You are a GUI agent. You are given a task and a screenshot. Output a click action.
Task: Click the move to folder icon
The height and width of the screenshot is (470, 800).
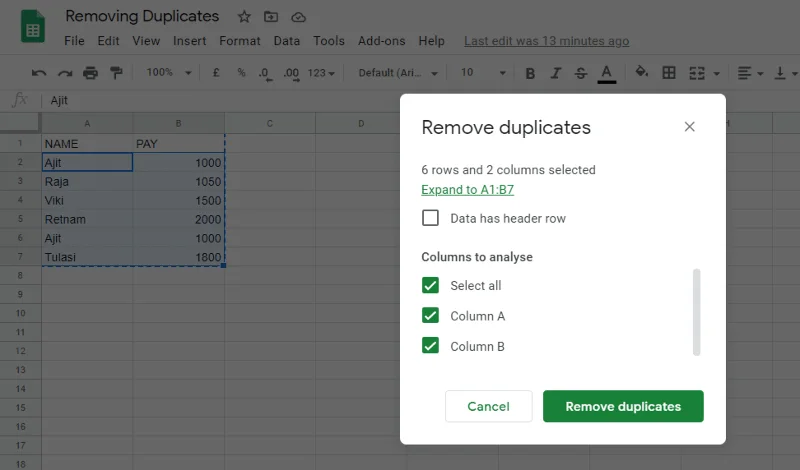tap(271, 17)
